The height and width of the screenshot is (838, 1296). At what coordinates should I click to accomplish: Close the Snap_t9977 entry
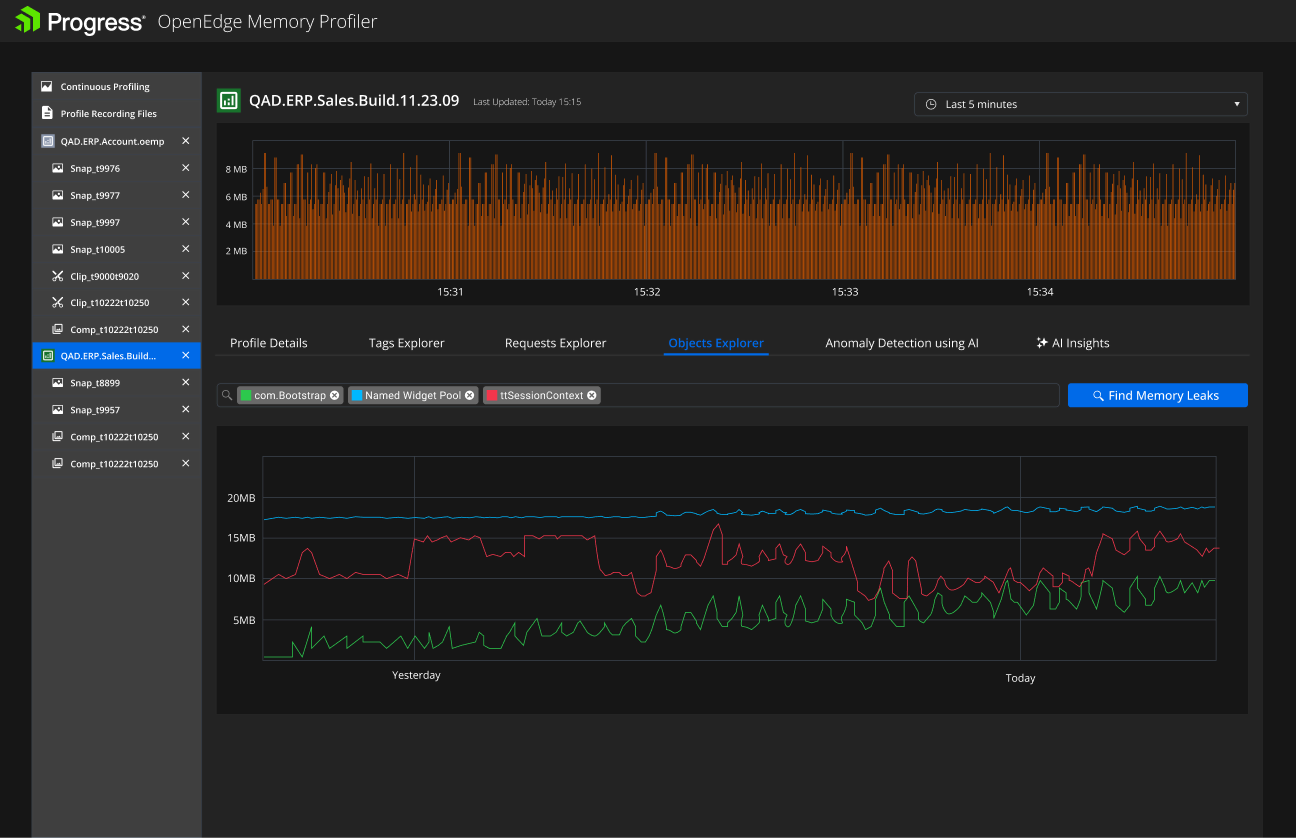click(186, 195)
